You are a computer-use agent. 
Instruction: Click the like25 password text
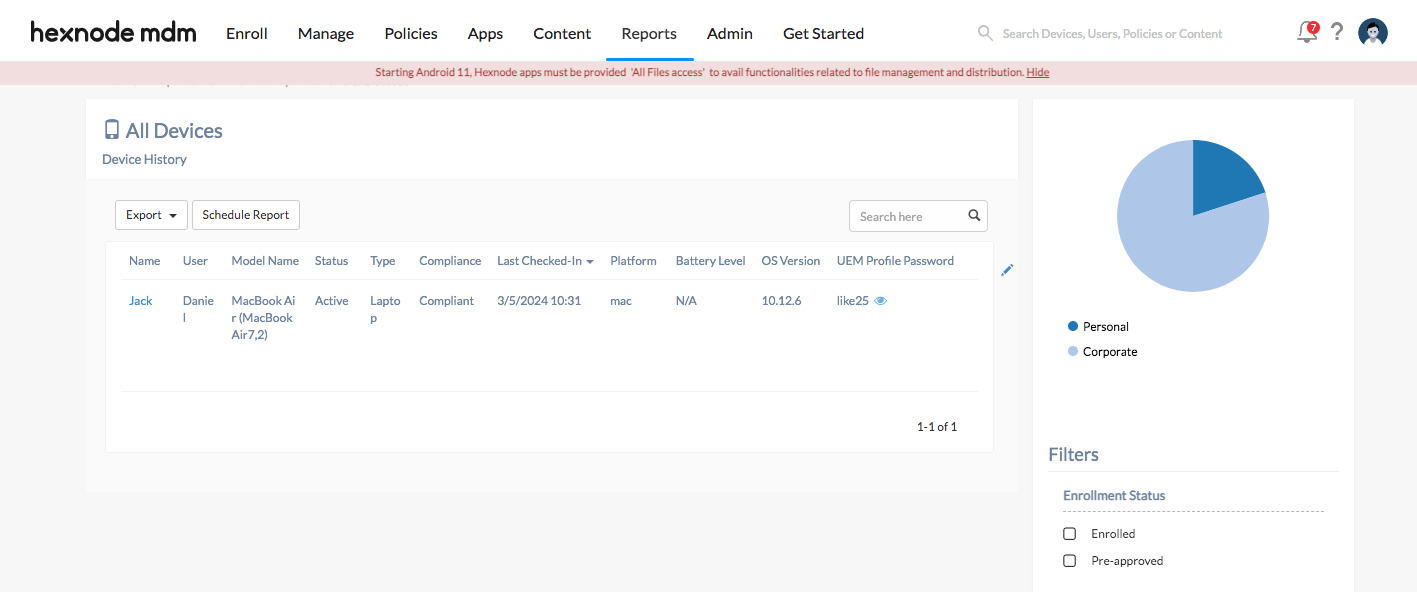point(852,300)
